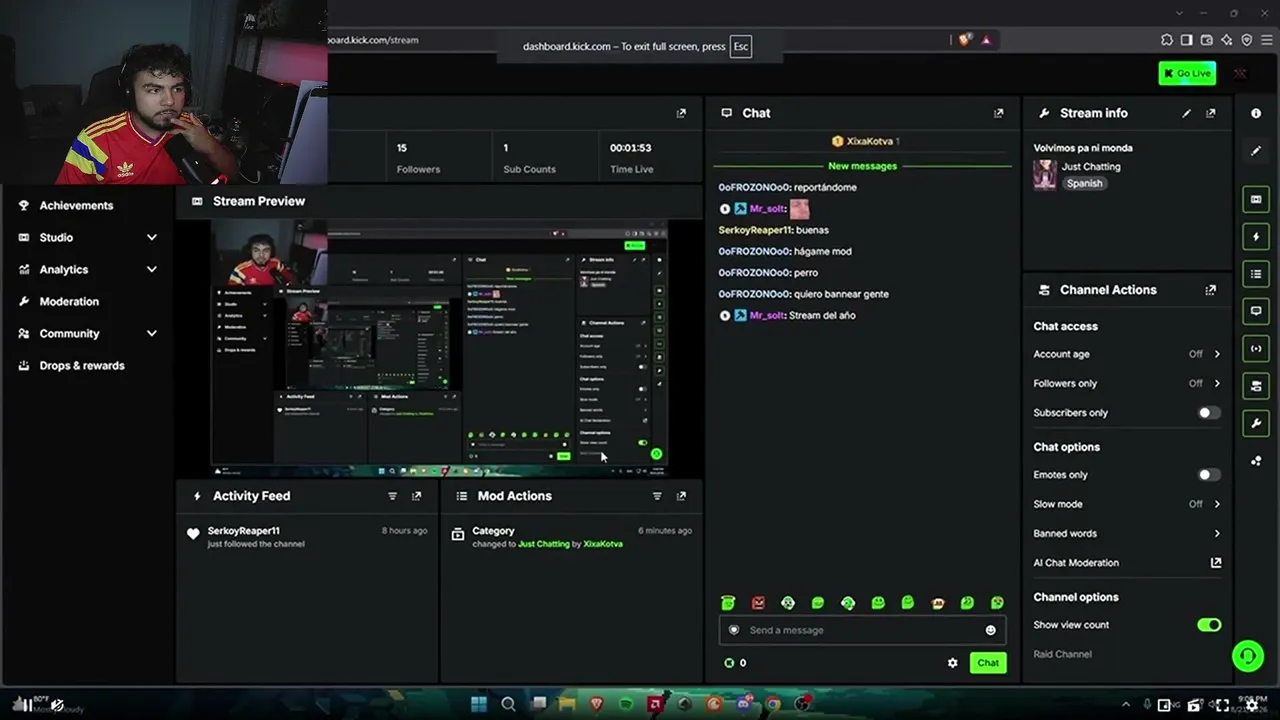Toggle the list panel icon in right toolbar
The image size is (1280, 720).
[1256, 274]
